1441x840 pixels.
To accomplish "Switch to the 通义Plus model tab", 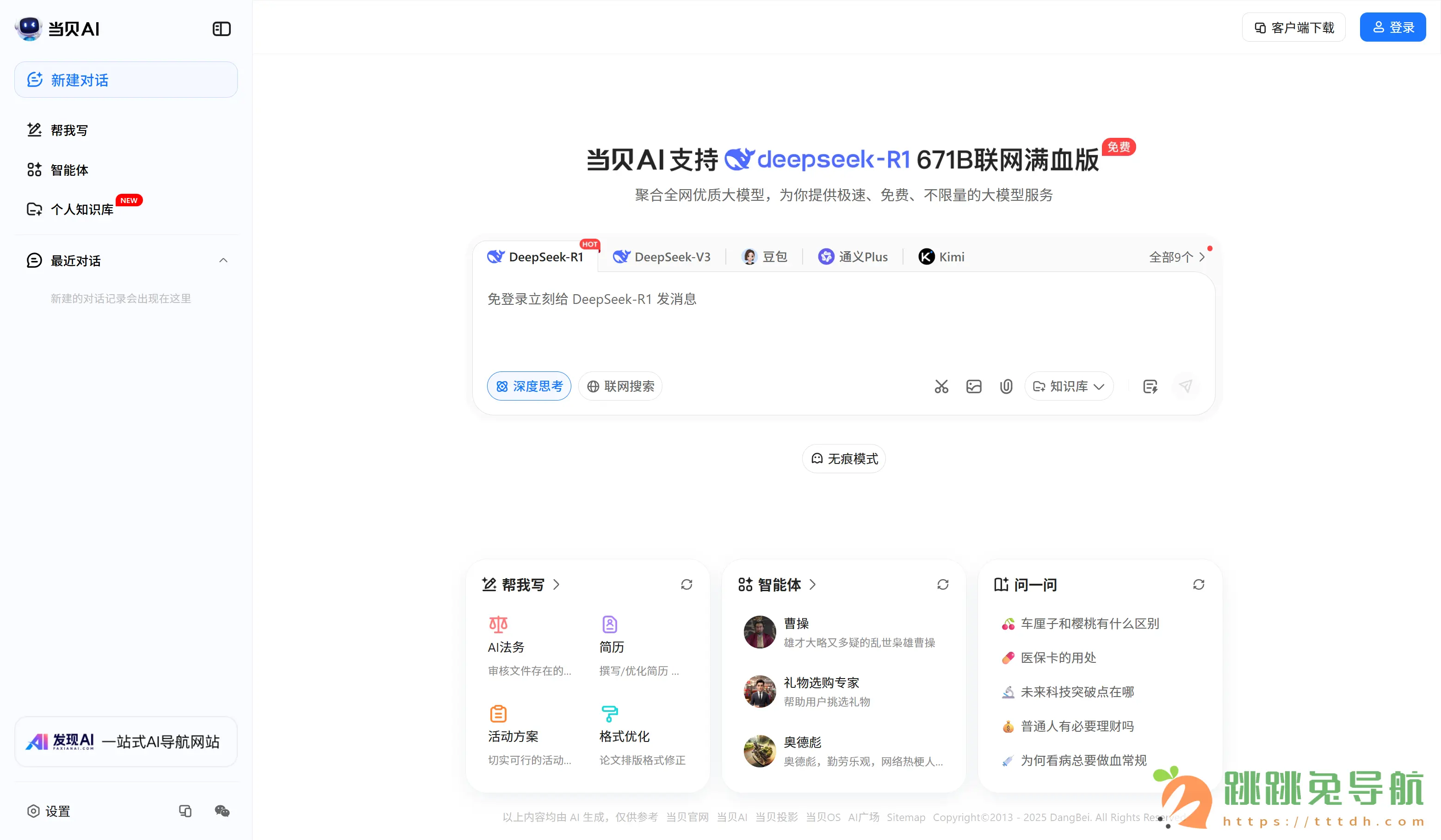I will point(853,257).
